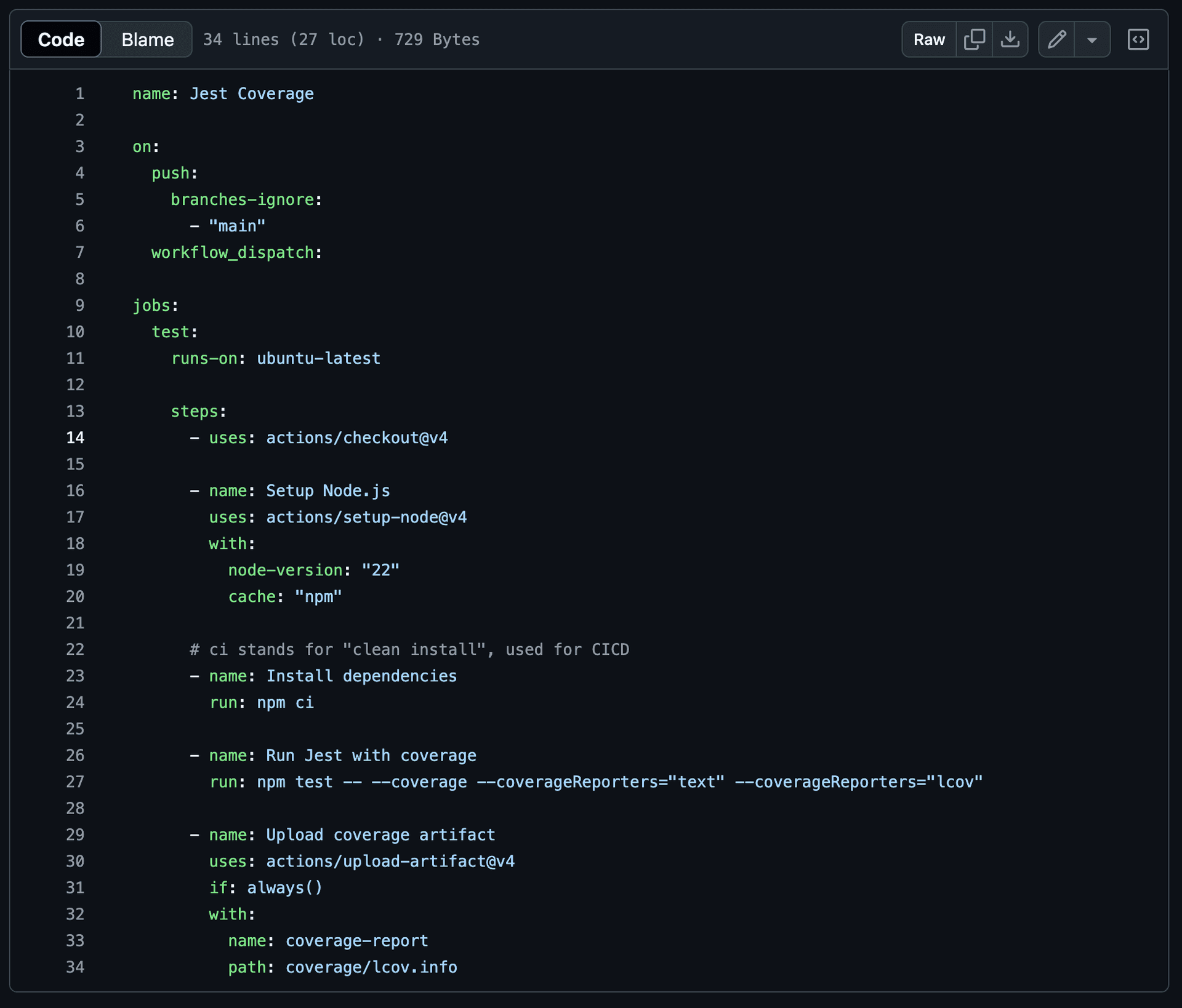This screenshot has width=1182, height=1008.
Task: Select line 34 with the lcov.info path
Action: pos(75,967)
